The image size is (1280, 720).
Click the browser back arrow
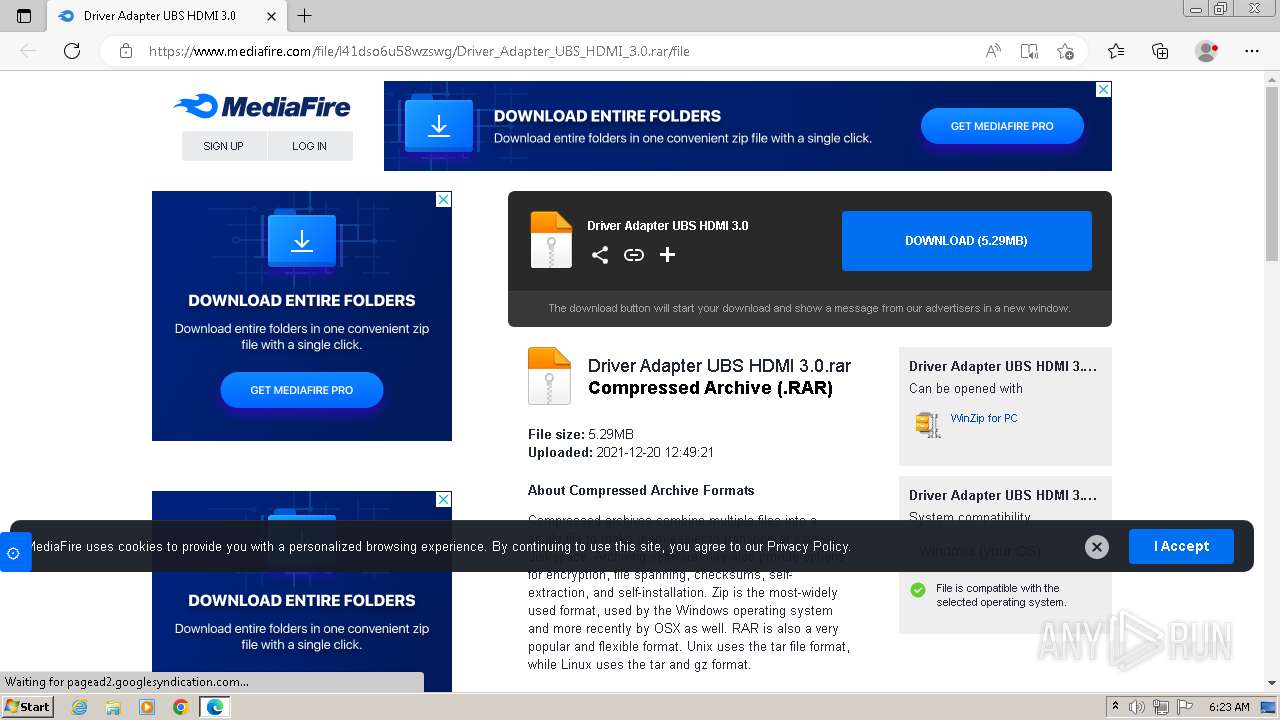[28, 51]
